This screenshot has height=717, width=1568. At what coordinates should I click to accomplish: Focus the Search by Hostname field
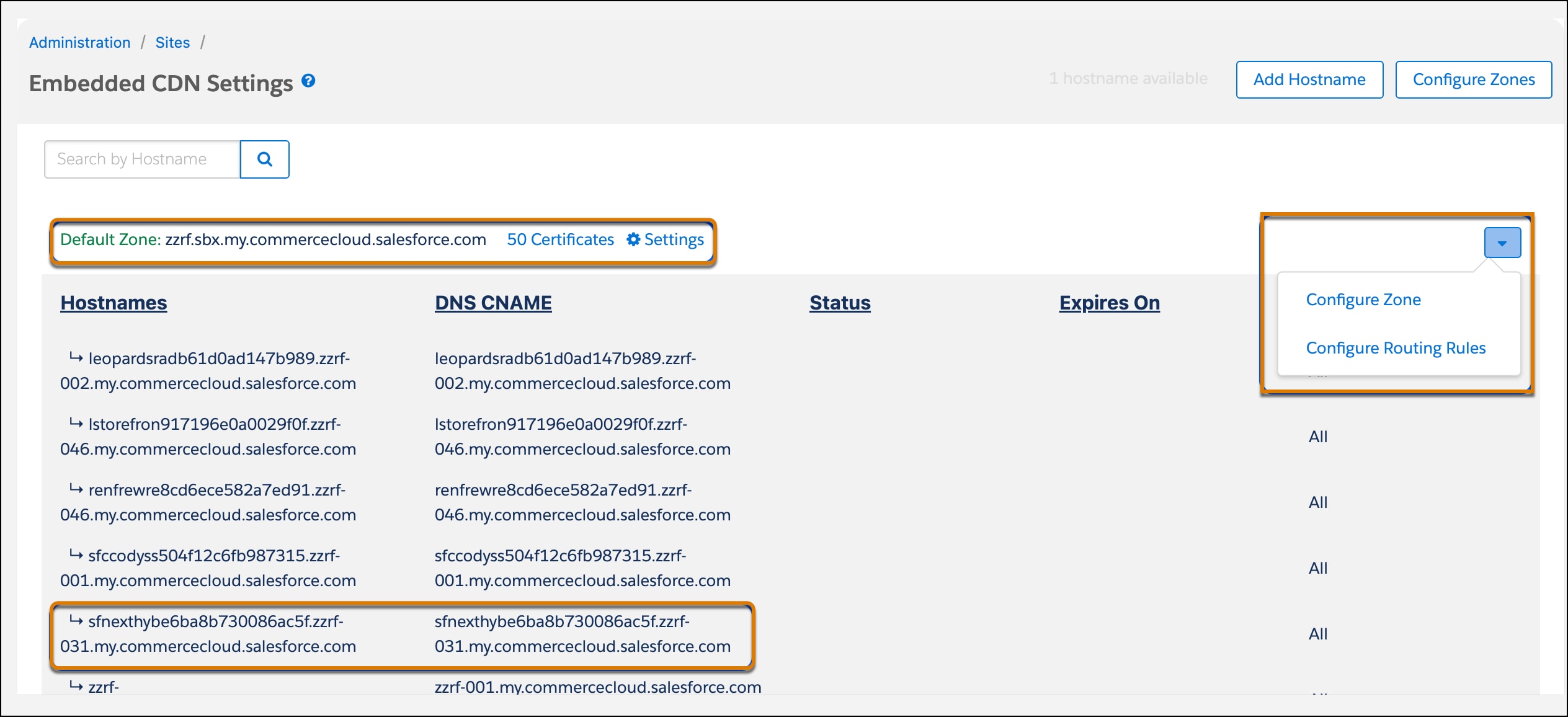pos(142,159)
